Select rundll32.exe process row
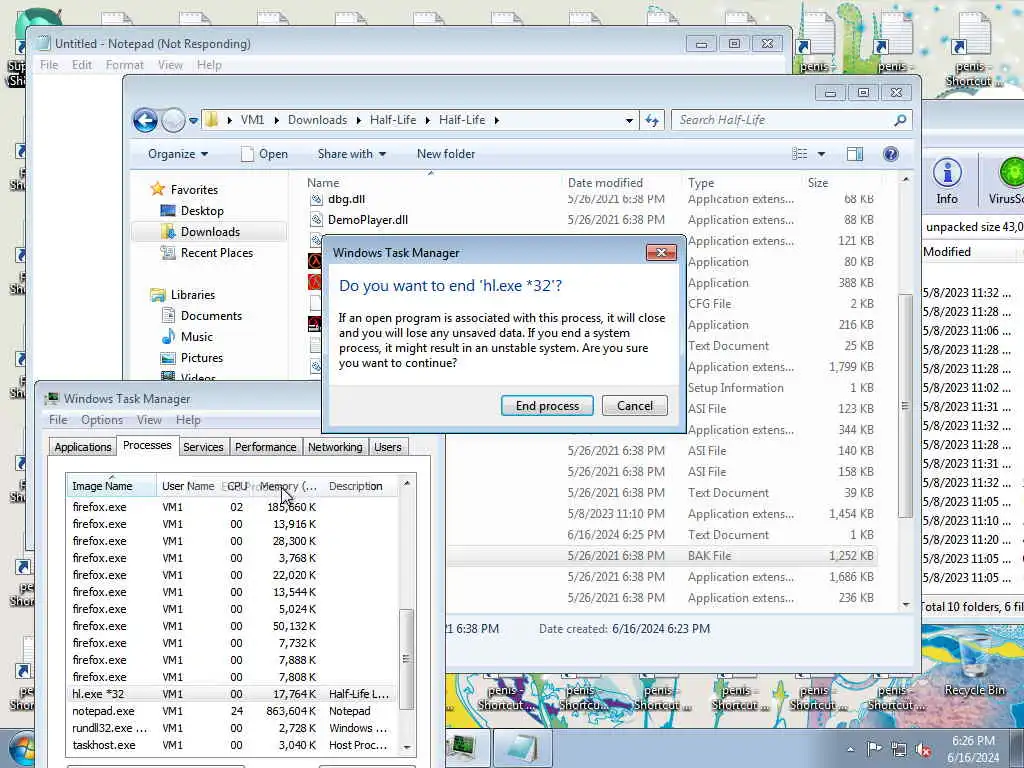This screenshot has height=768, width=1024. [231, 728]
